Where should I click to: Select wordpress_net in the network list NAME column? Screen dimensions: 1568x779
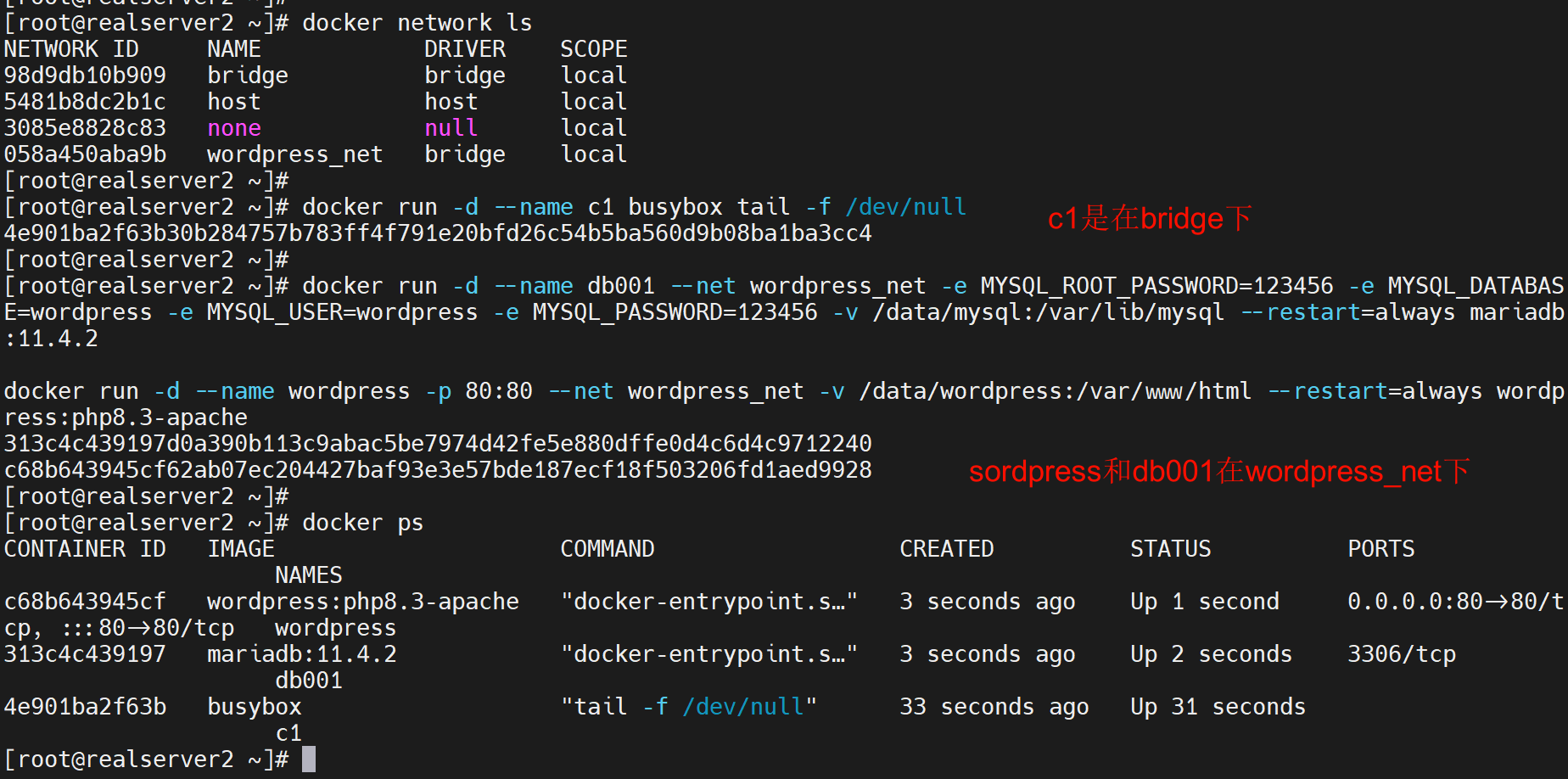click(294, 154)
